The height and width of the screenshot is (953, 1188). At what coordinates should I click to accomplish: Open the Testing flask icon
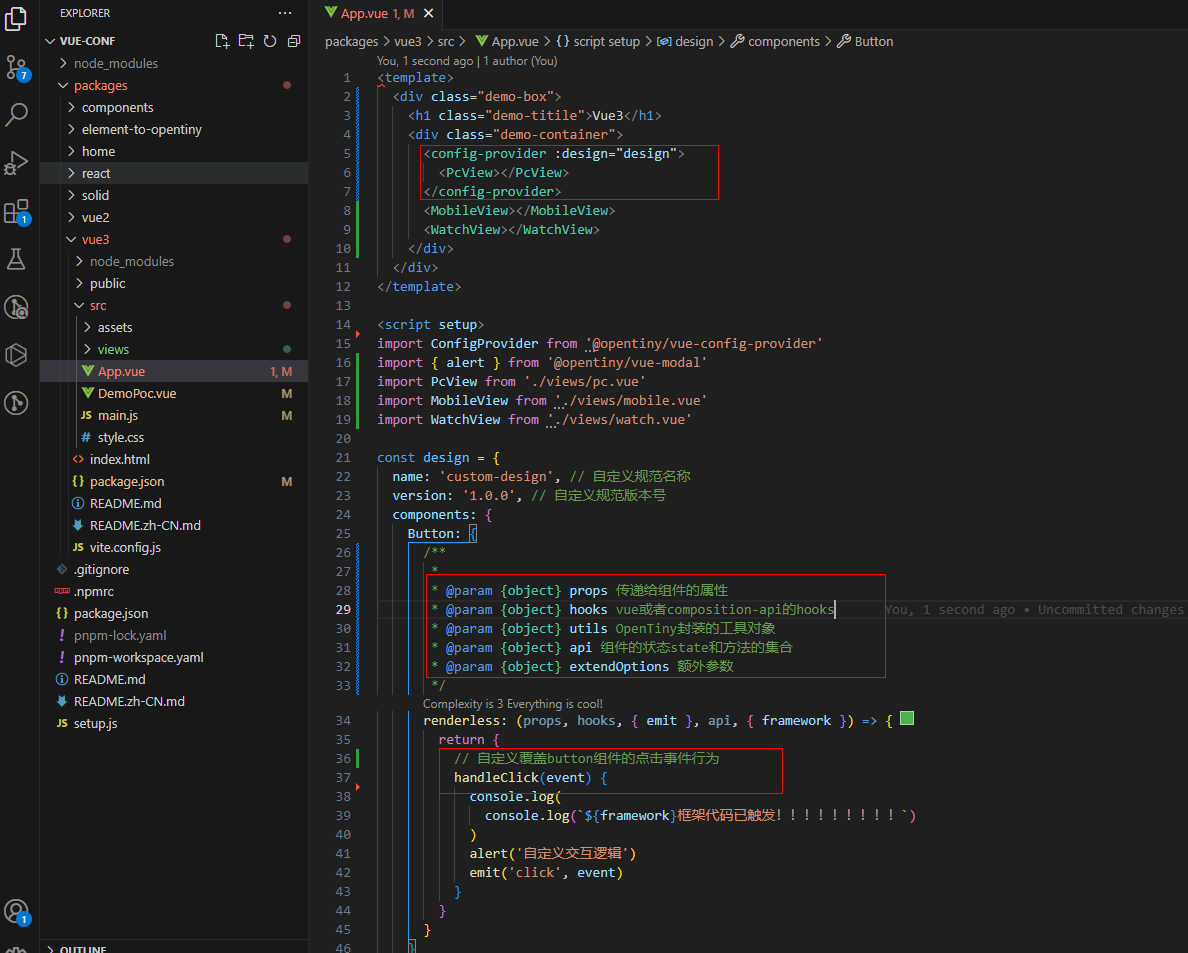(16, 259)
